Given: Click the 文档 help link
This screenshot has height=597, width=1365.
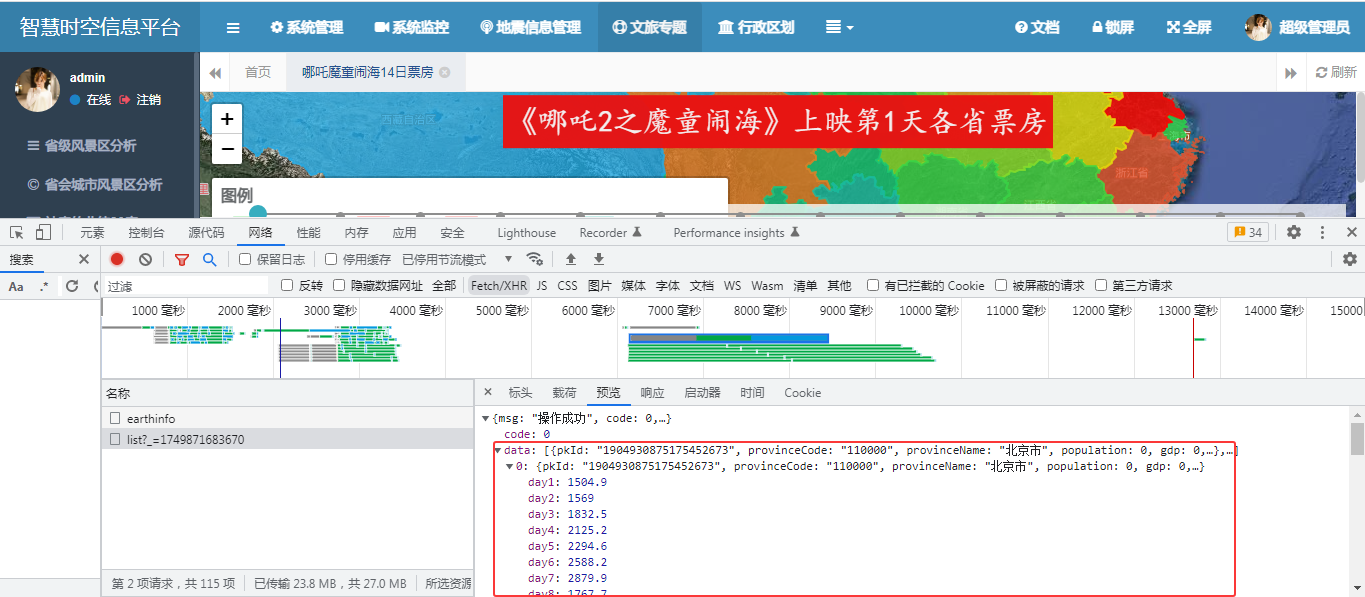Looking at the screenshot, I should [1036, 27].
